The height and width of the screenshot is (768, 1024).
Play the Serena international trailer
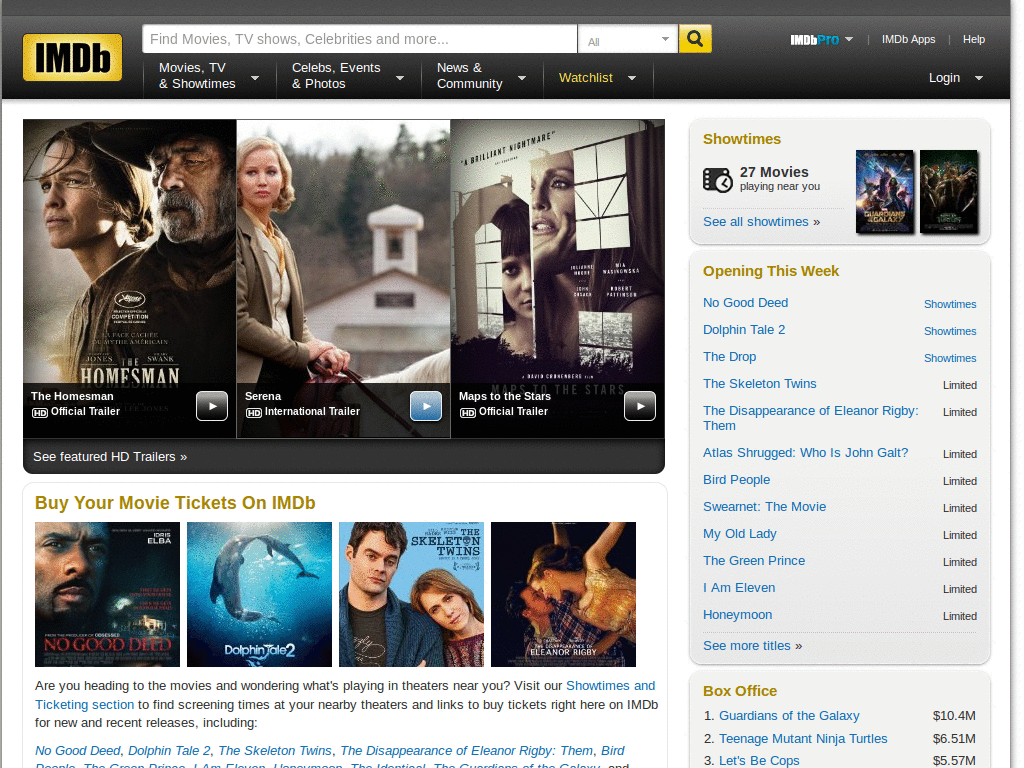[x=426, y=406]
